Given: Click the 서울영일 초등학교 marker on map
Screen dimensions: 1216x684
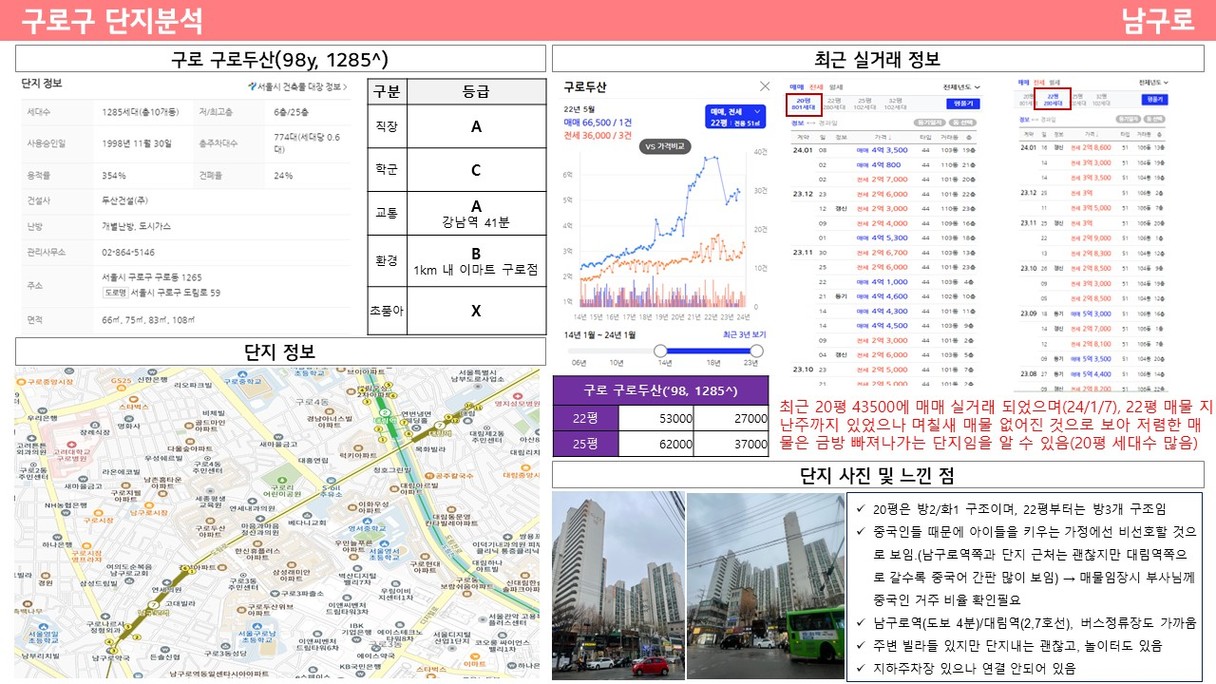Looking at the screenshot, I should 43,628.
